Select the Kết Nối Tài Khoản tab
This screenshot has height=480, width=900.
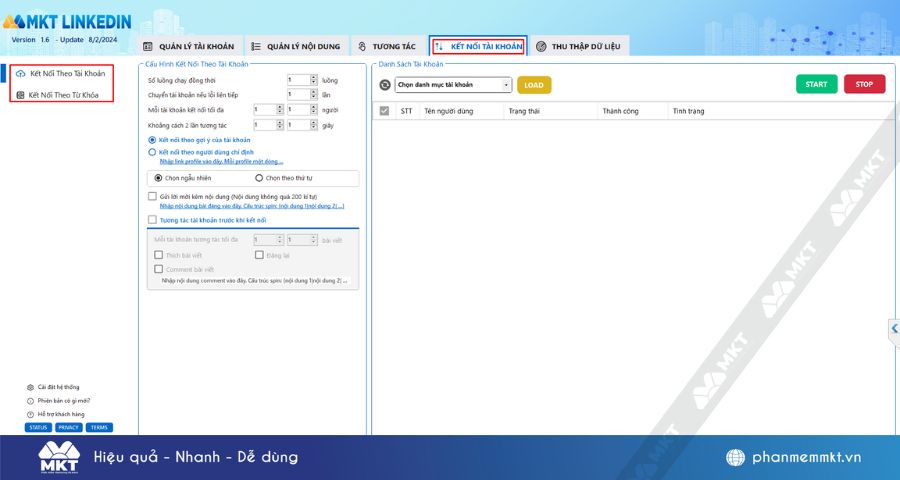pyautogui.click(x=478, y=46)
